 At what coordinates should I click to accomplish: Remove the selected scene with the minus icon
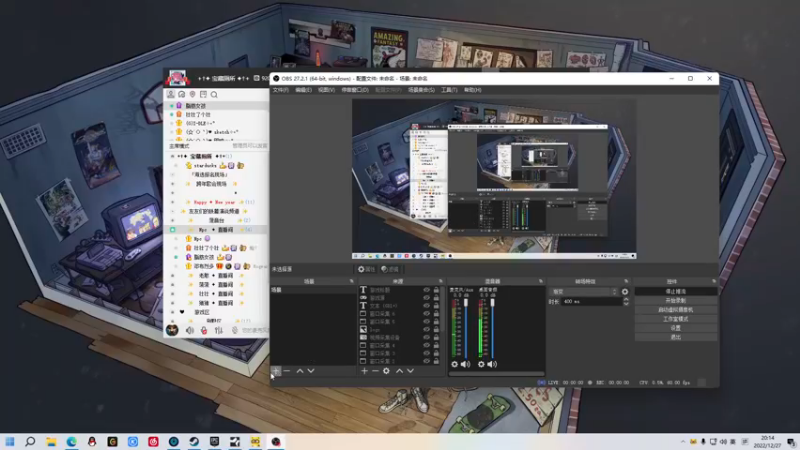point(287,371)
